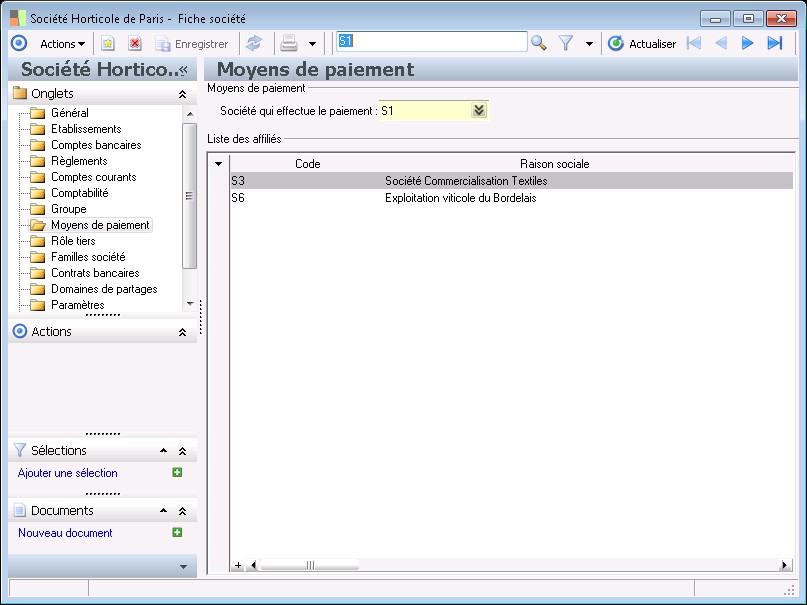Open the Familles société tab folder
Image resolution: width=807 pixels, height=605 pixels.
[x=88, y=257]
